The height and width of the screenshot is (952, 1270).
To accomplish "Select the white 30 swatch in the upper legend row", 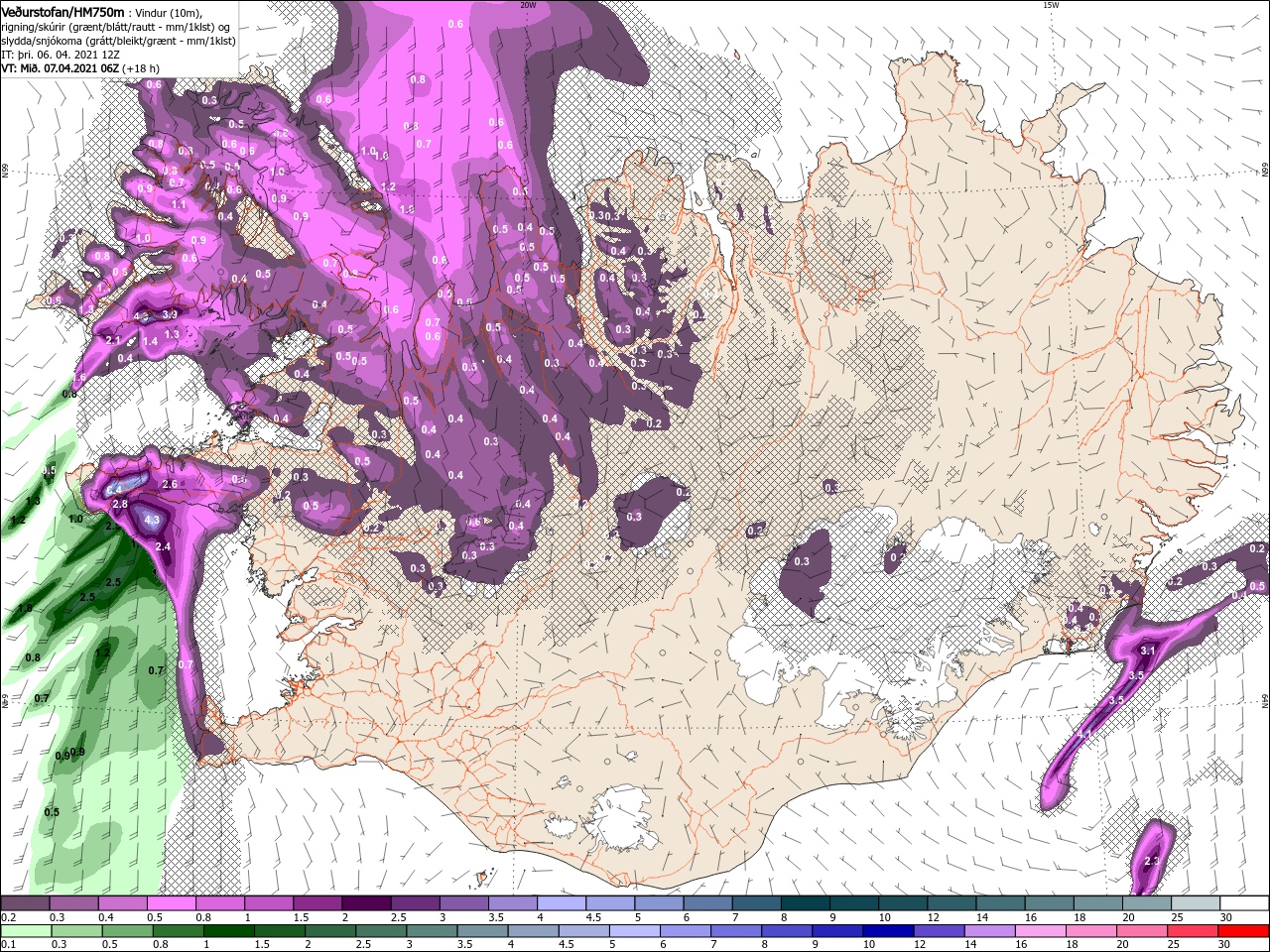I will 1244,903.
